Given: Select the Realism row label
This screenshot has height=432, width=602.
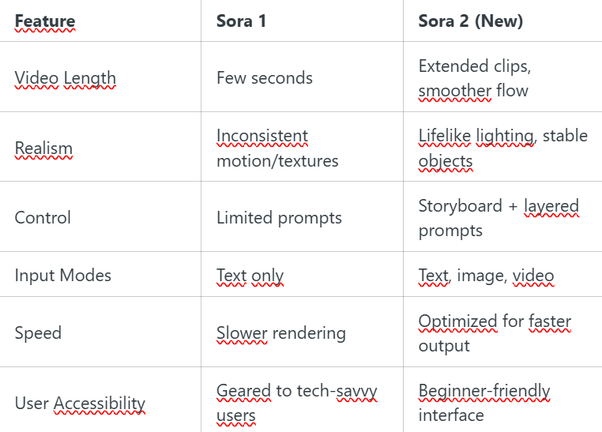Looking at the screenshot, I should (43, 148).
